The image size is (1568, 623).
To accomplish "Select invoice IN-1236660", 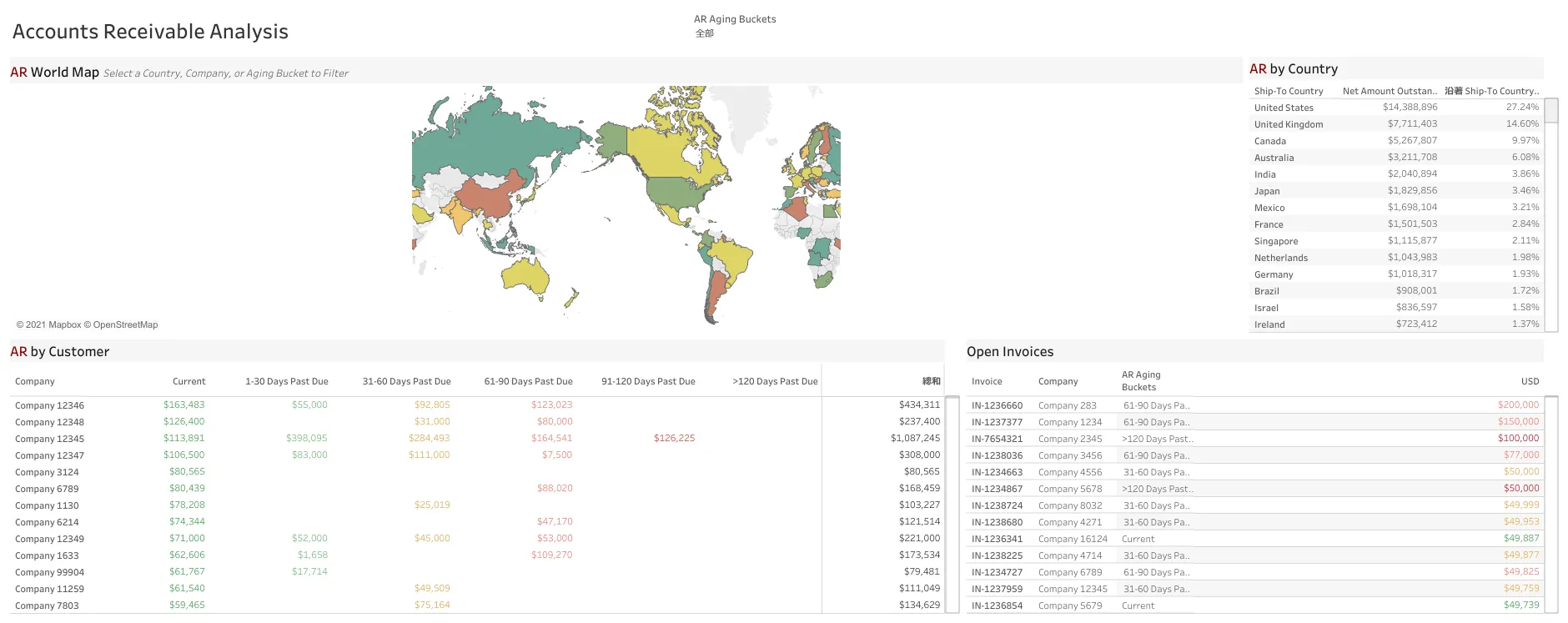I will [997, 405].
